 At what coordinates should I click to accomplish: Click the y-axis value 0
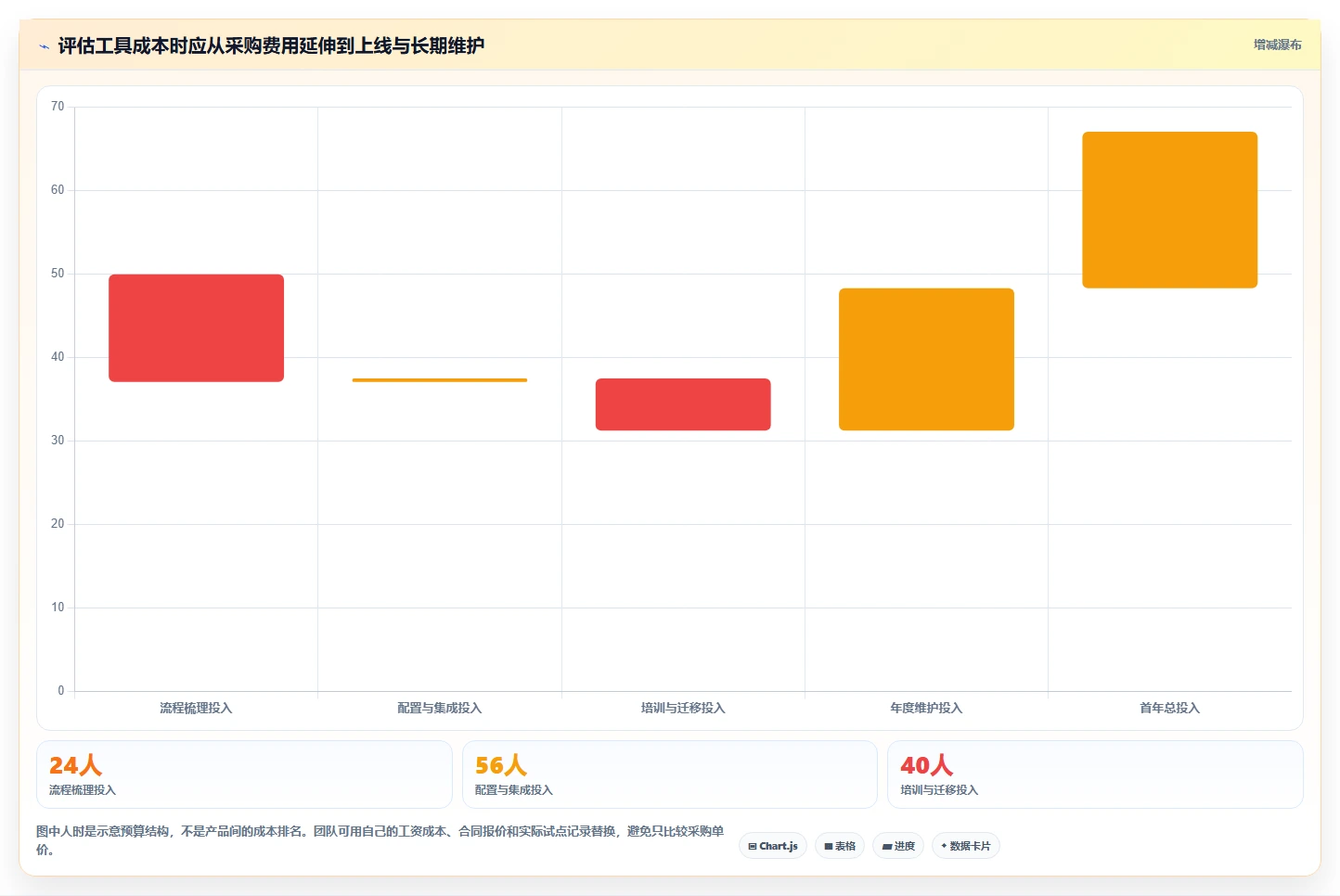[x=61, y=691]
